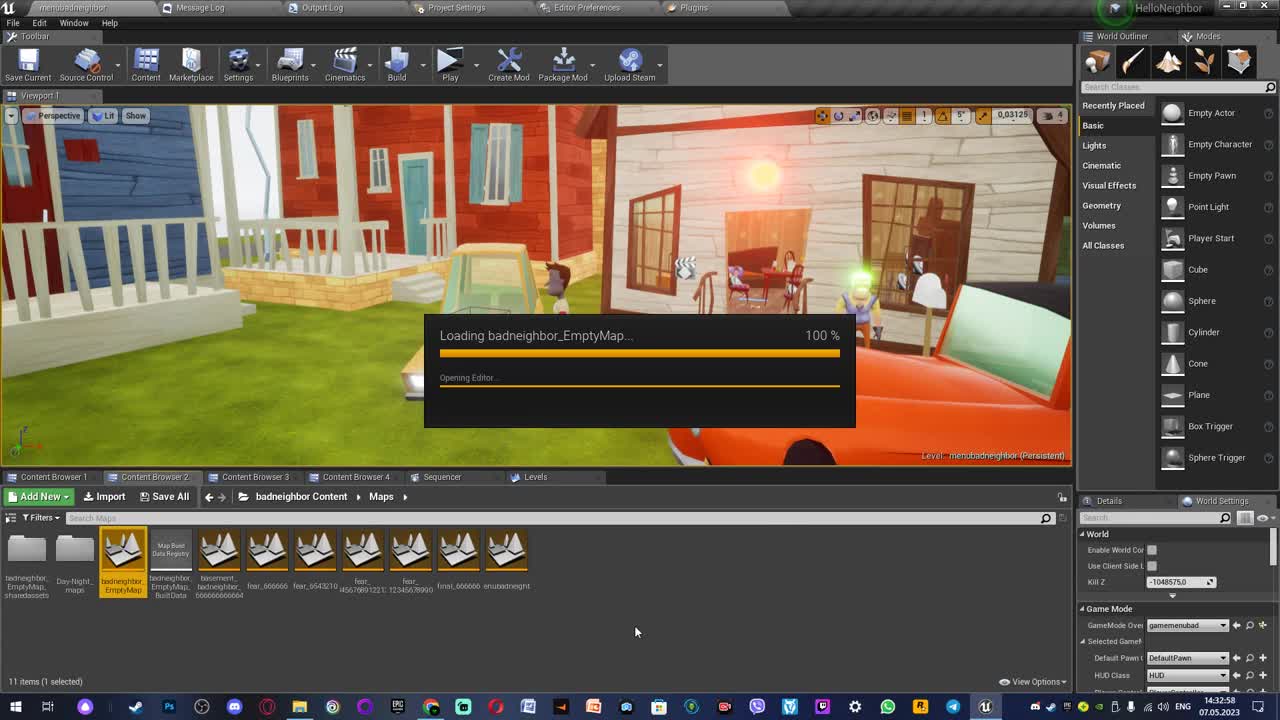Viewport: 1280px width, 720px height.
Task: Open the Window menu
Action: pos(74,22)
